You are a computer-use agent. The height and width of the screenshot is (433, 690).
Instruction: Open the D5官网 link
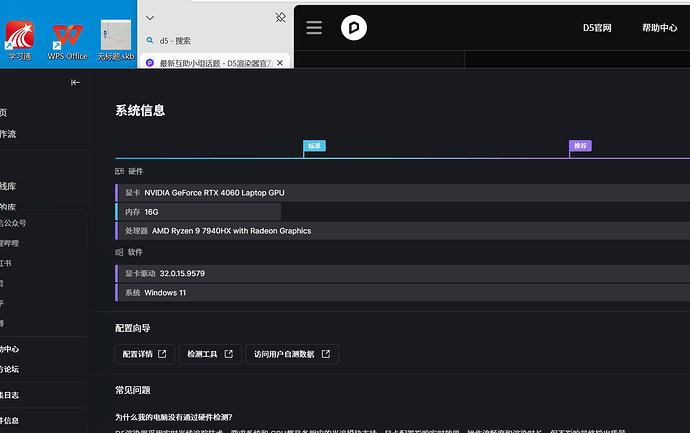point(597,28)
